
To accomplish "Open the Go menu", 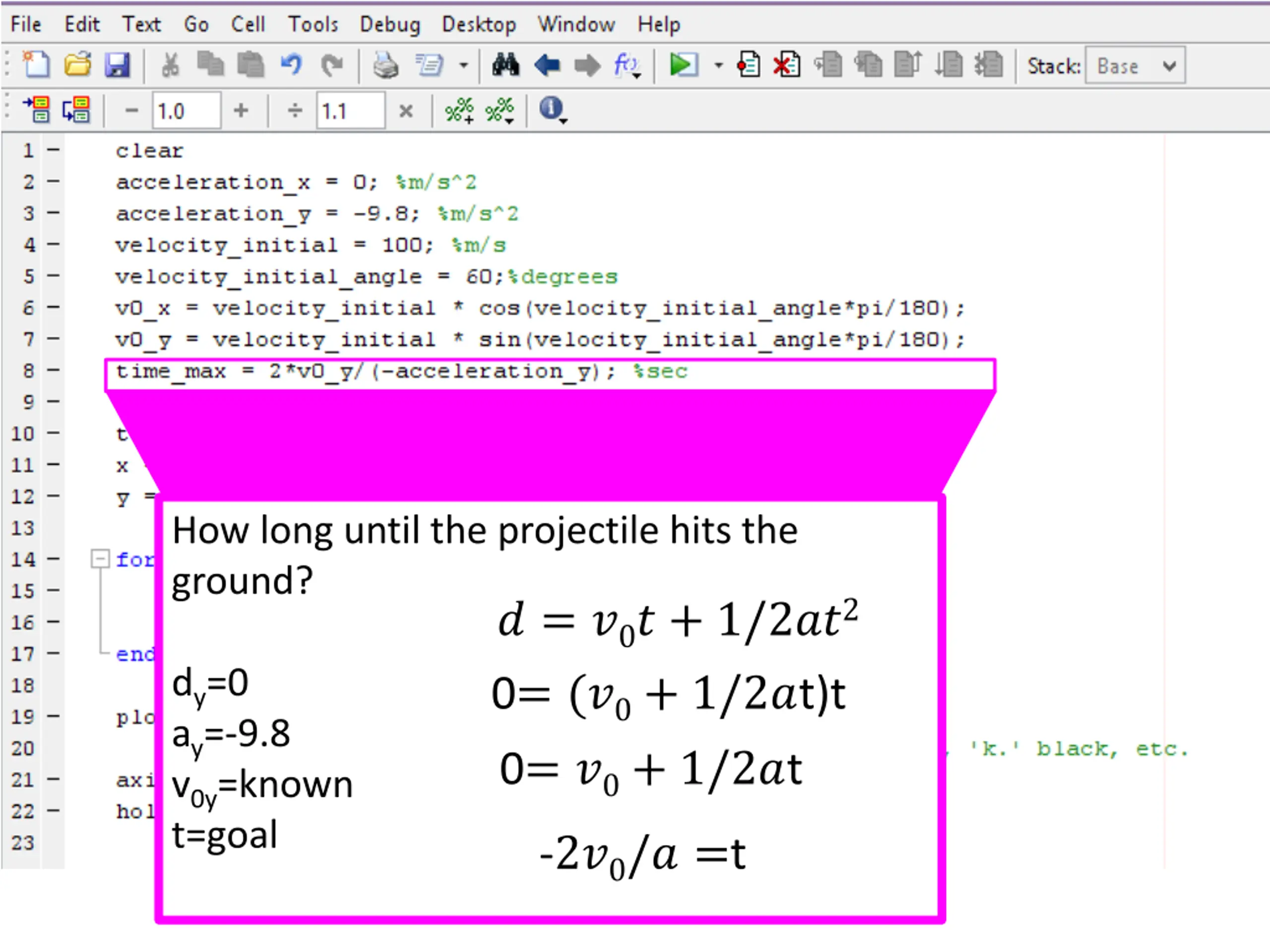I will (196, 25).
